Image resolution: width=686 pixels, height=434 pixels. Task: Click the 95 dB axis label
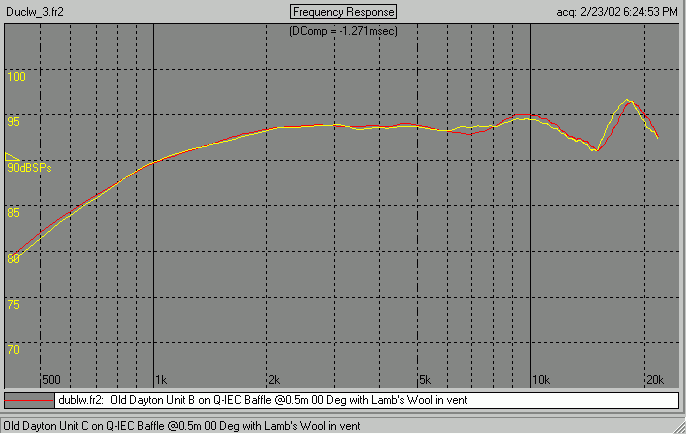pyautogui.click(x=14, y=122)
